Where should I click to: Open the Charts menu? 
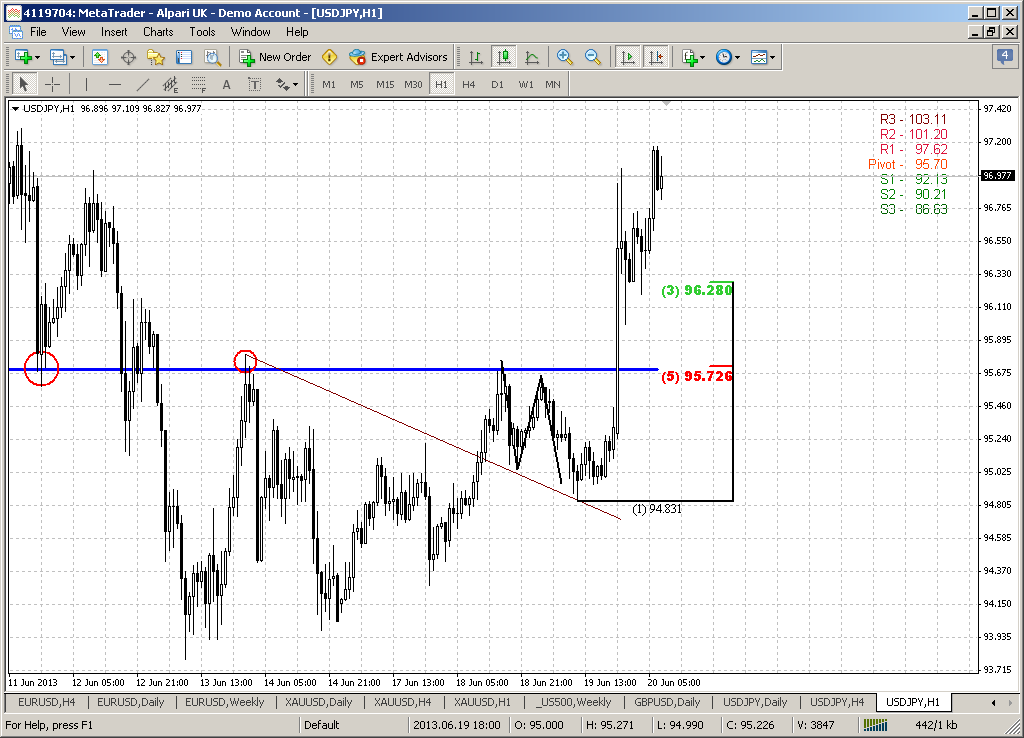158,31
